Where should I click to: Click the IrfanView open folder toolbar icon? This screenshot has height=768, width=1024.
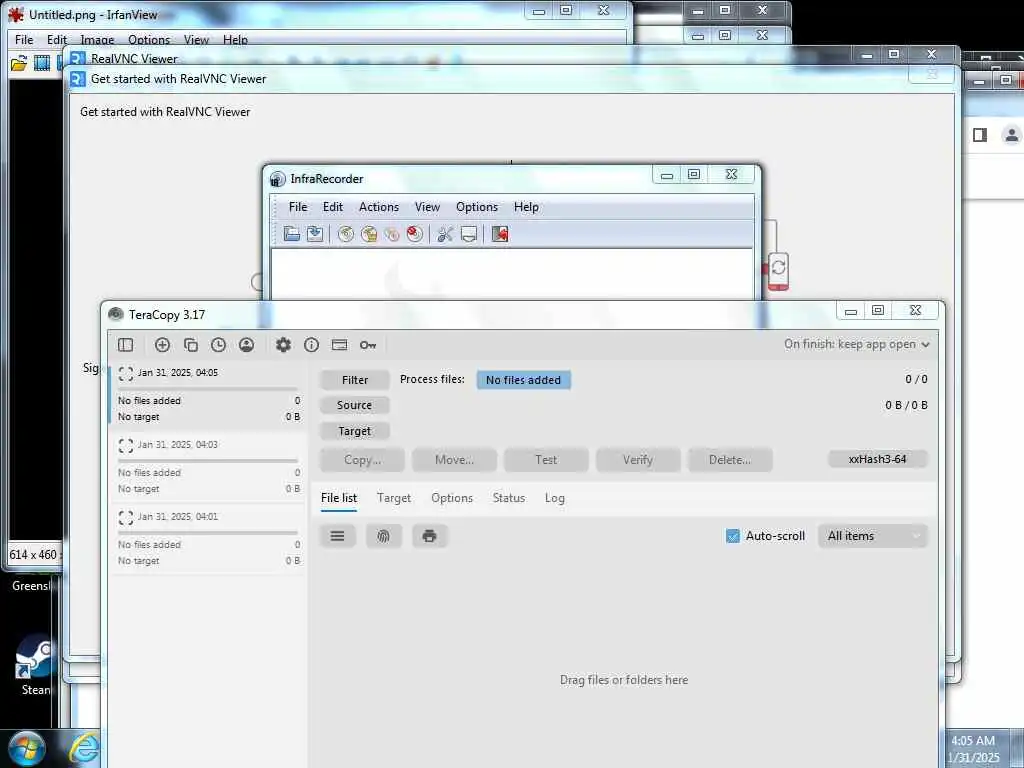pos(19,63)
